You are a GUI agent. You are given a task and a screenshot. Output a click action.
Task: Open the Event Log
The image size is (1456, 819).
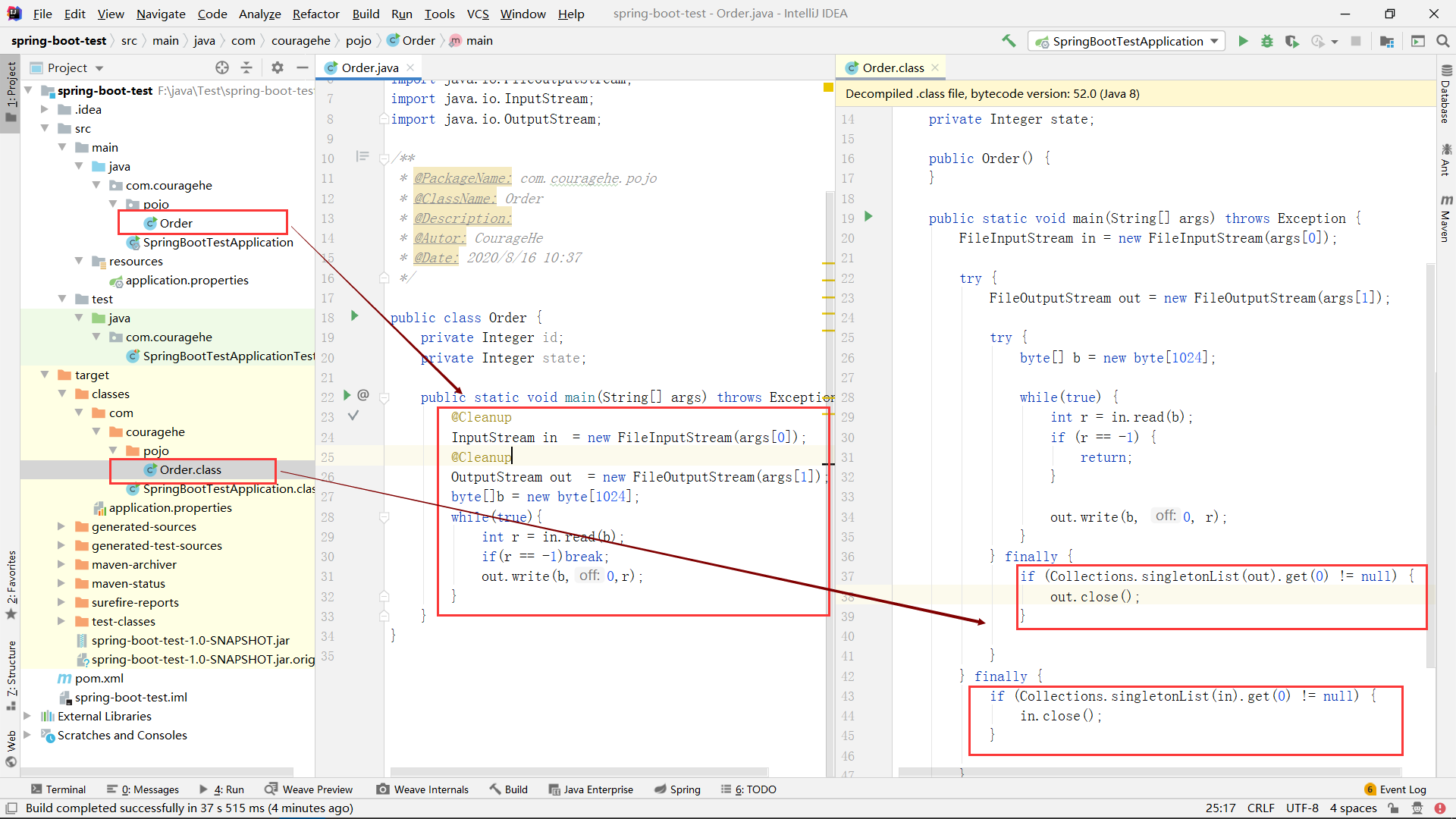pyautogui.click(x=1395, y=789)
